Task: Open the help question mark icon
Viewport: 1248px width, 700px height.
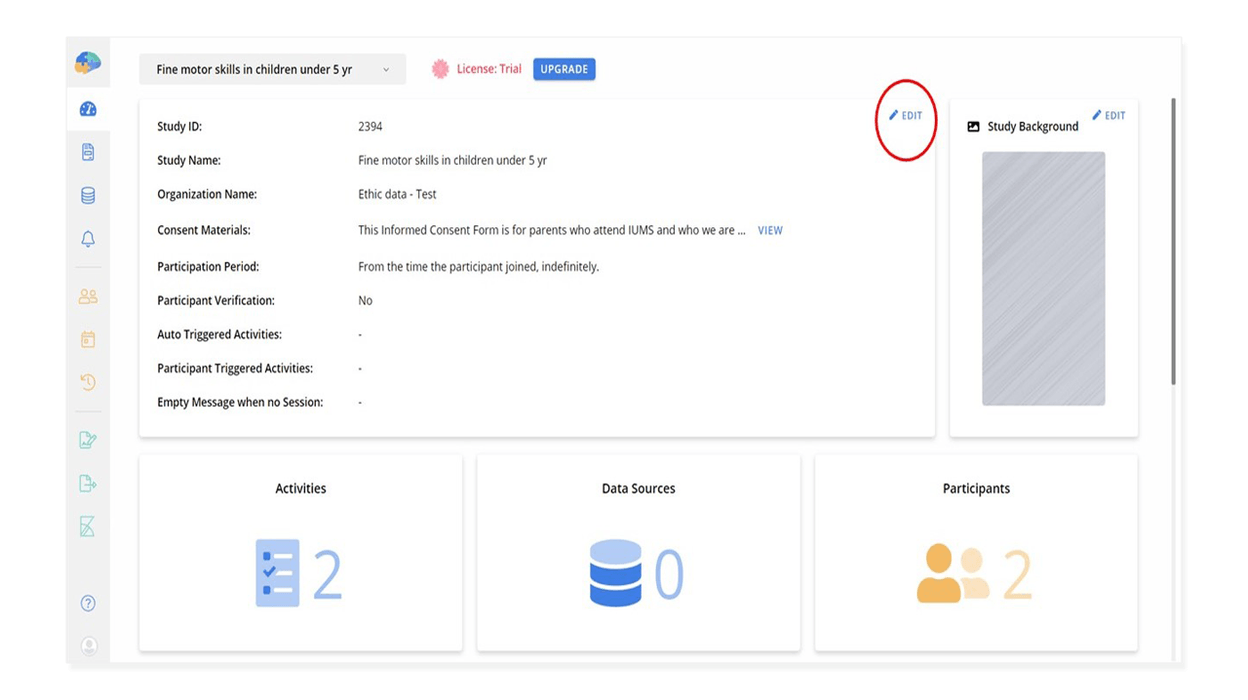Action: pos(88,603)
